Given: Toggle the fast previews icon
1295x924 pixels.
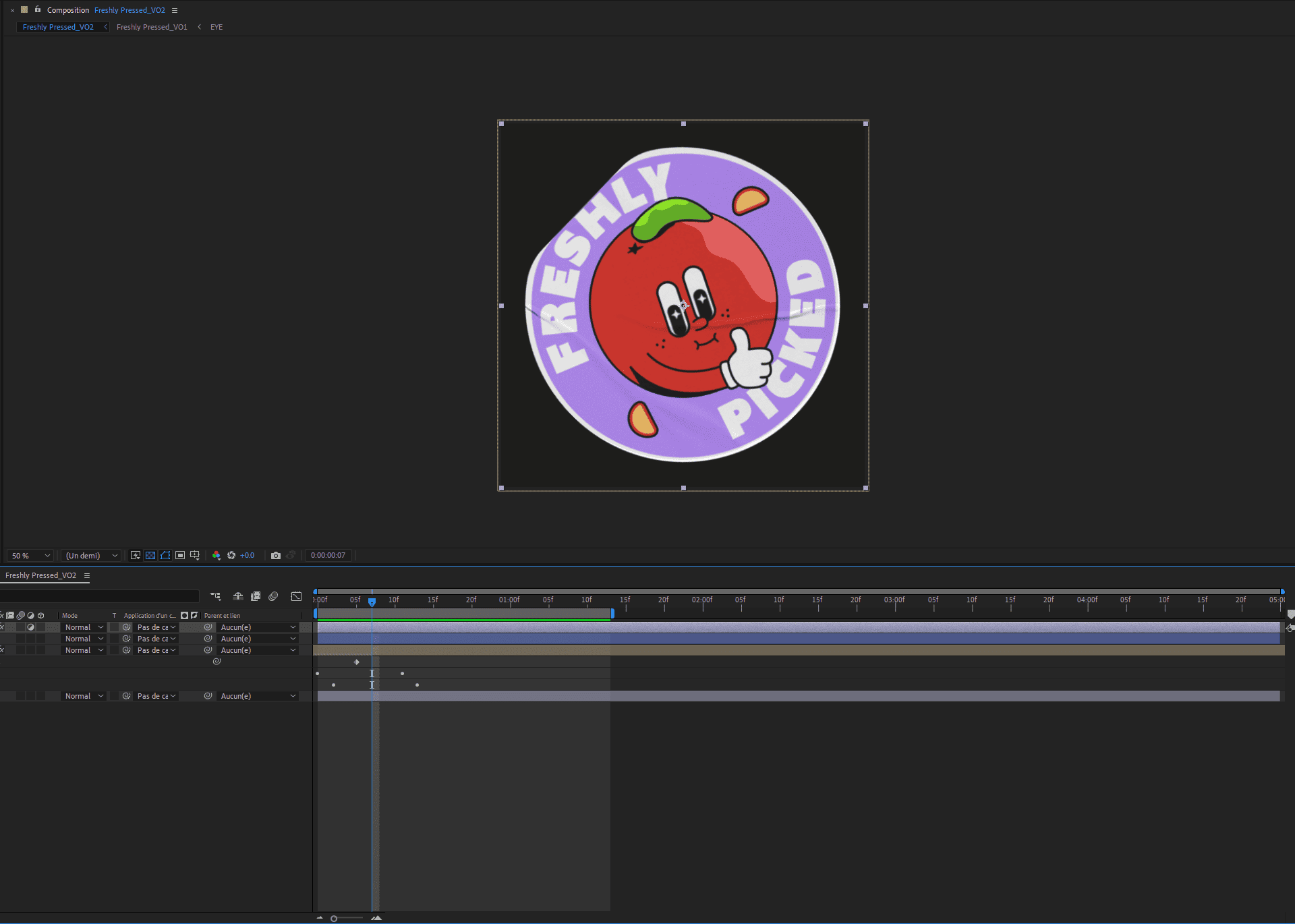Looking at the screenshot, I should 136,555.
